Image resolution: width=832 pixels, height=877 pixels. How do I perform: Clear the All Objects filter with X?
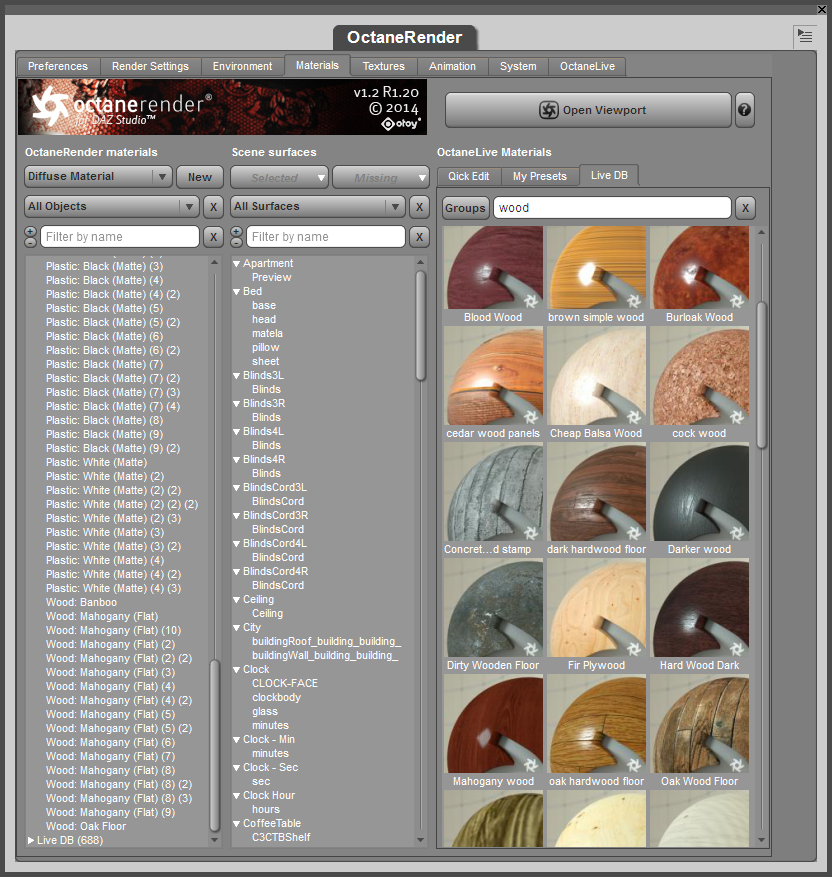pyautogui.click(x=213, y=207)
